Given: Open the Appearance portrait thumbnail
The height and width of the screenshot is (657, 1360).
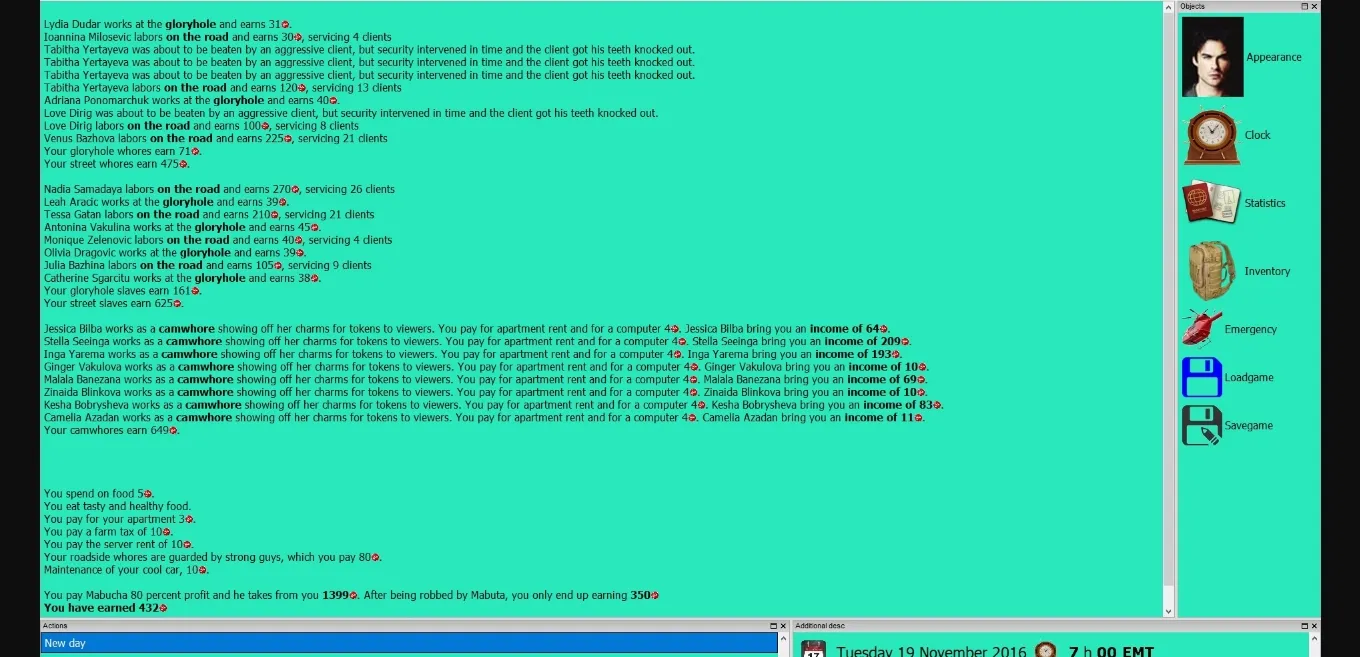Looking at the screenshot, I should (1212, 57).
